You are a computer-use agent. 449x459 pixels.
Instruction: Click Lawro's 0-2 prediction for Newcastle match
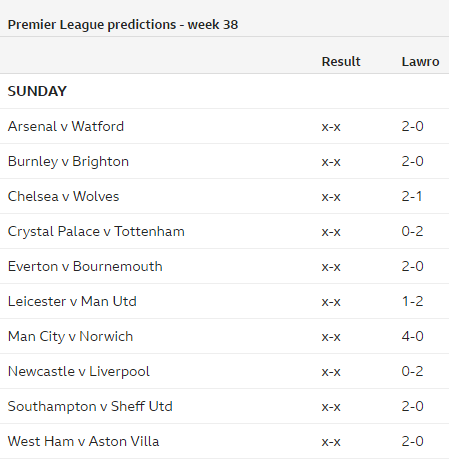(412, 371)
